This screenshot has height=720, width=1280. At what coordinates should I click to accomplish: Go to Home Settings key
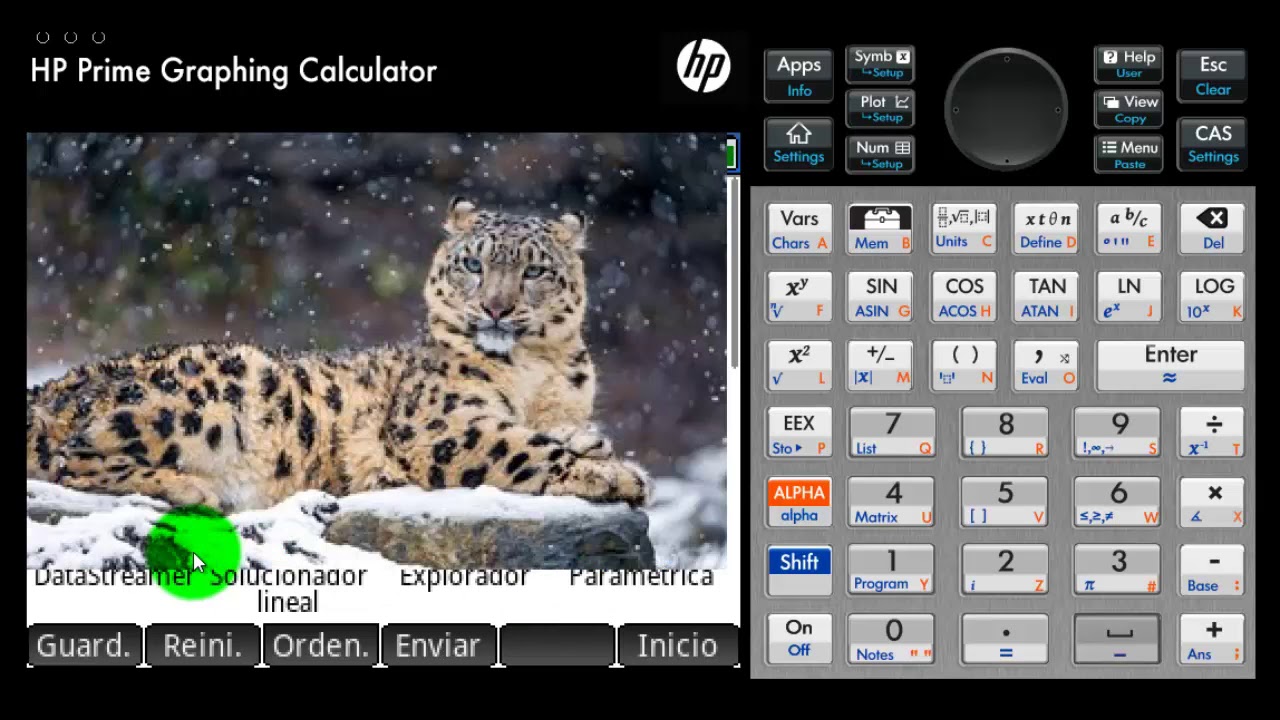tap(799, 144)
